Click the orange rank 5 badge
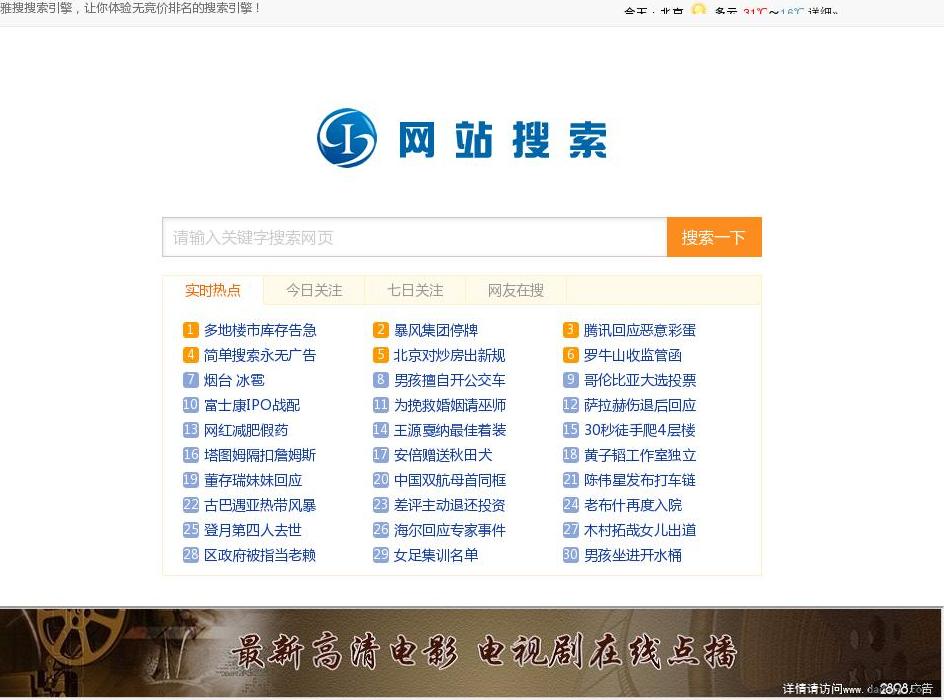 tap(380, 355)
